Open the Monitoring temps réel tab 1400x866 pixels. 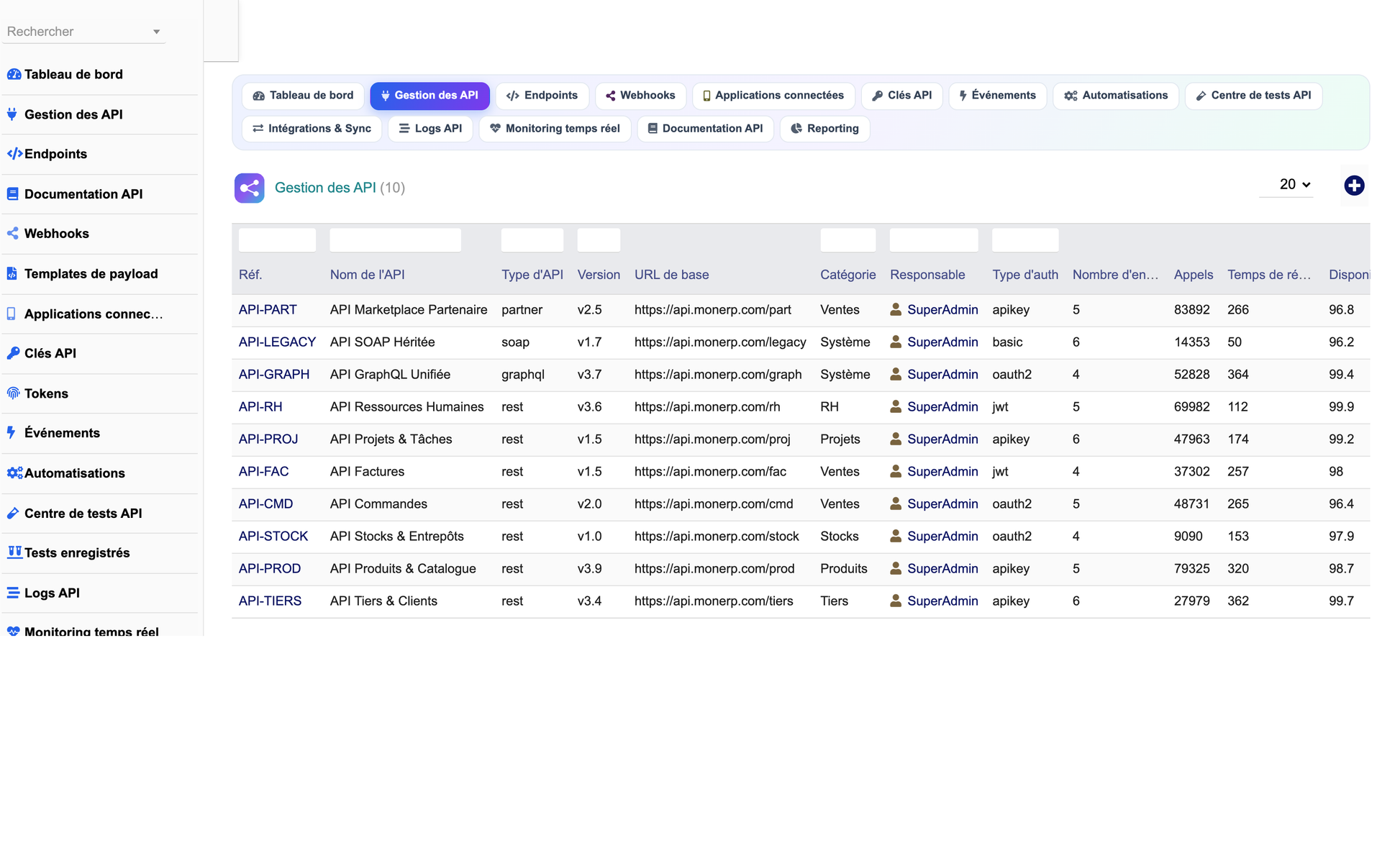point(555,129)
